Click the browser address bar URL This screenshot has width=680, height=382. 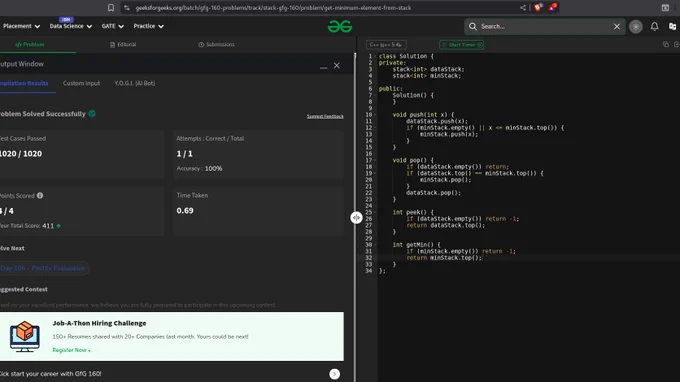[273, 8]
